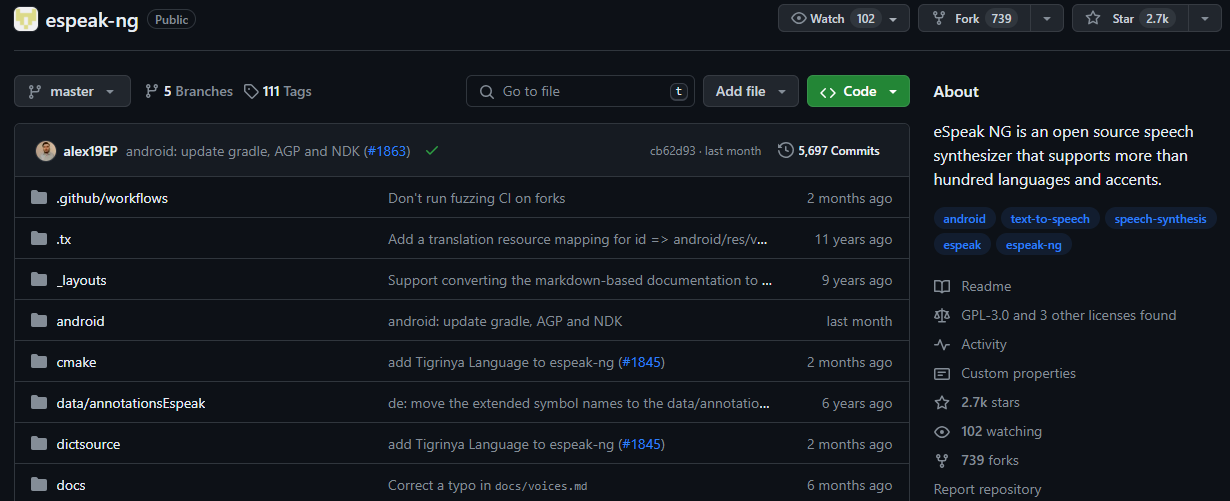Click the book icon next to Readme
The image size is (1230, 501).
tap(942, 287)
